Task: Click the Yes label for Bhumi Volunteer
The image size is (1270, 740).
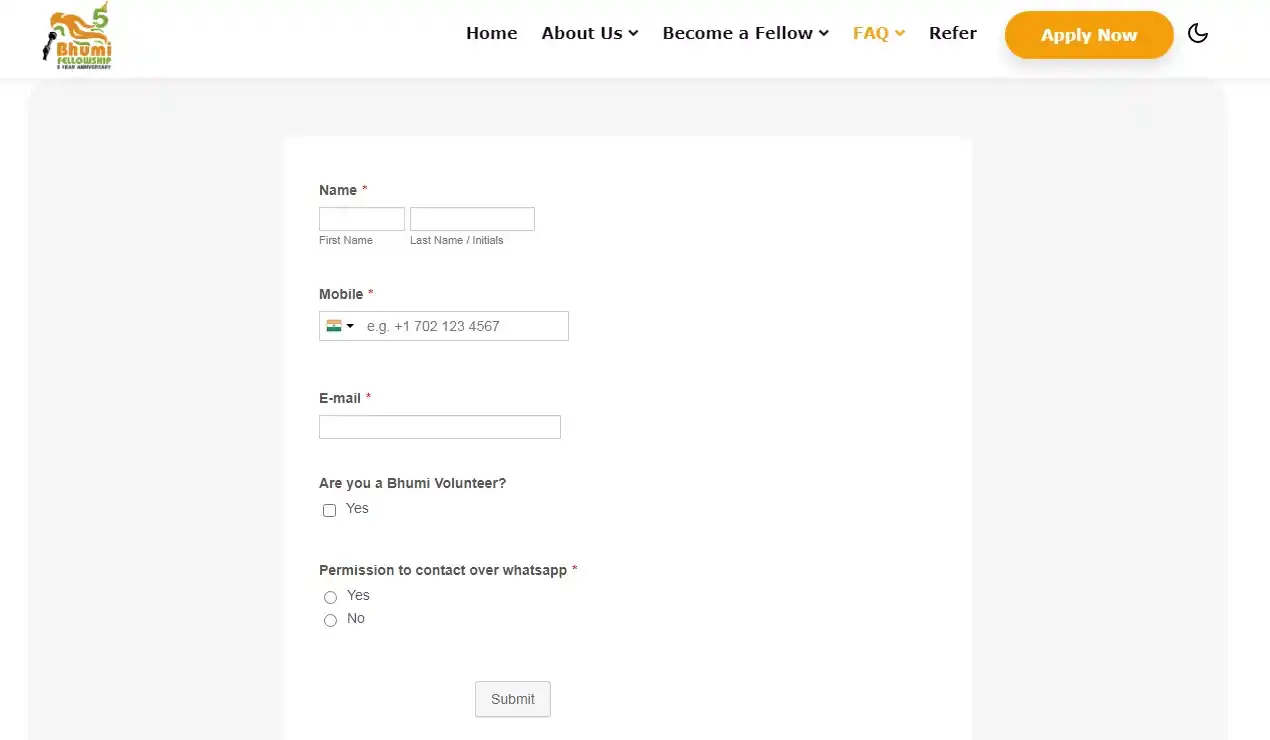Action: (357, 508)
